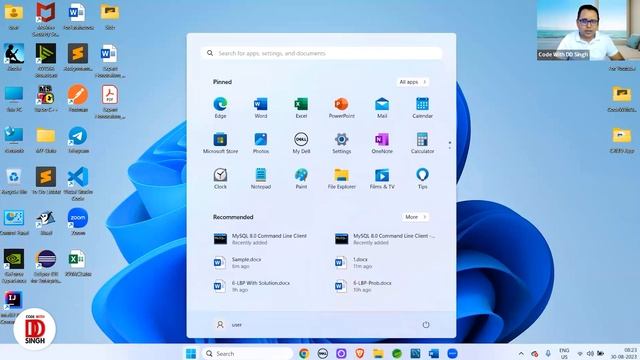This screenshot has height=360, width=640.
Task: Click the Windows Start button on taskbar
Action: [191, 353]
